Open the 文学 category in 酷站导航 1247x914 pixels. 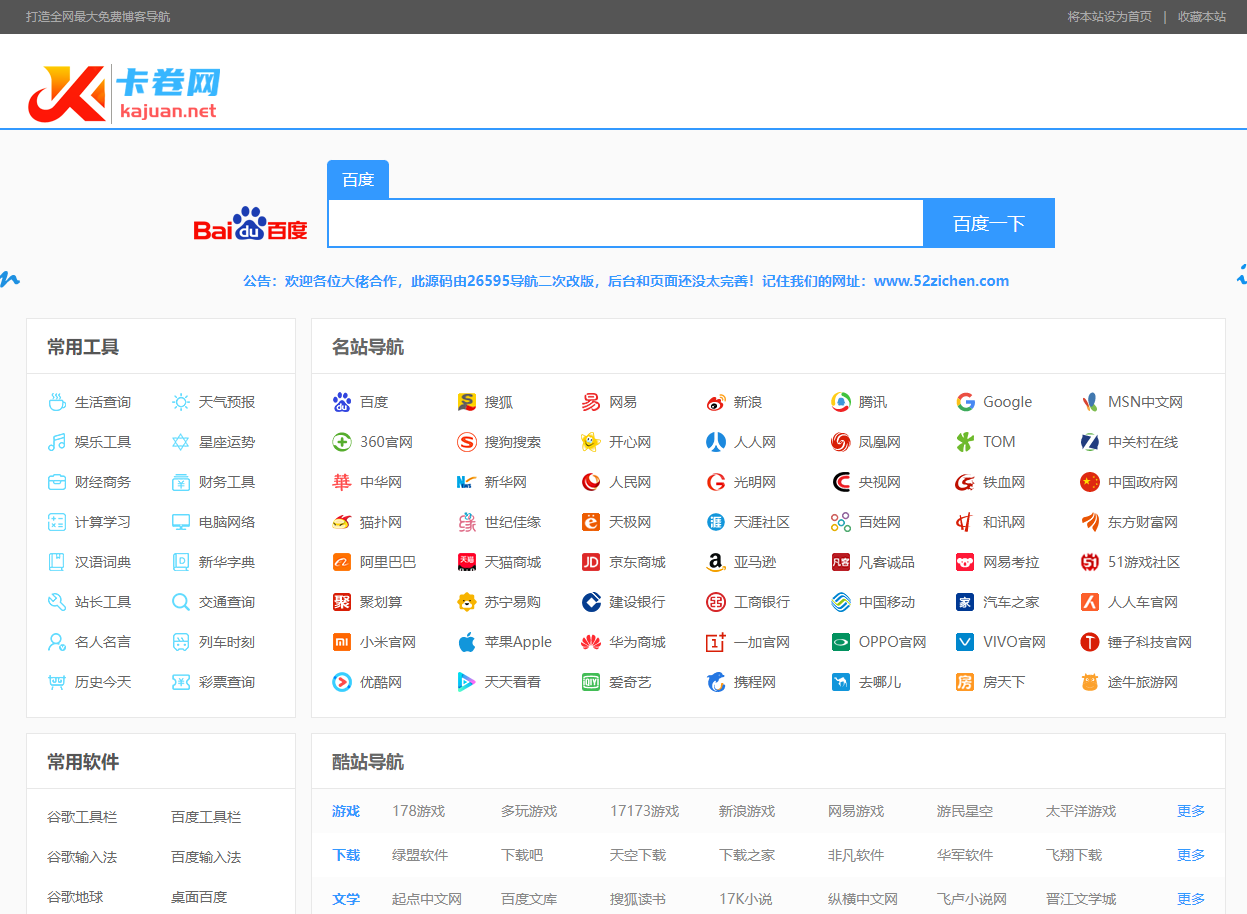pos(346,899)
